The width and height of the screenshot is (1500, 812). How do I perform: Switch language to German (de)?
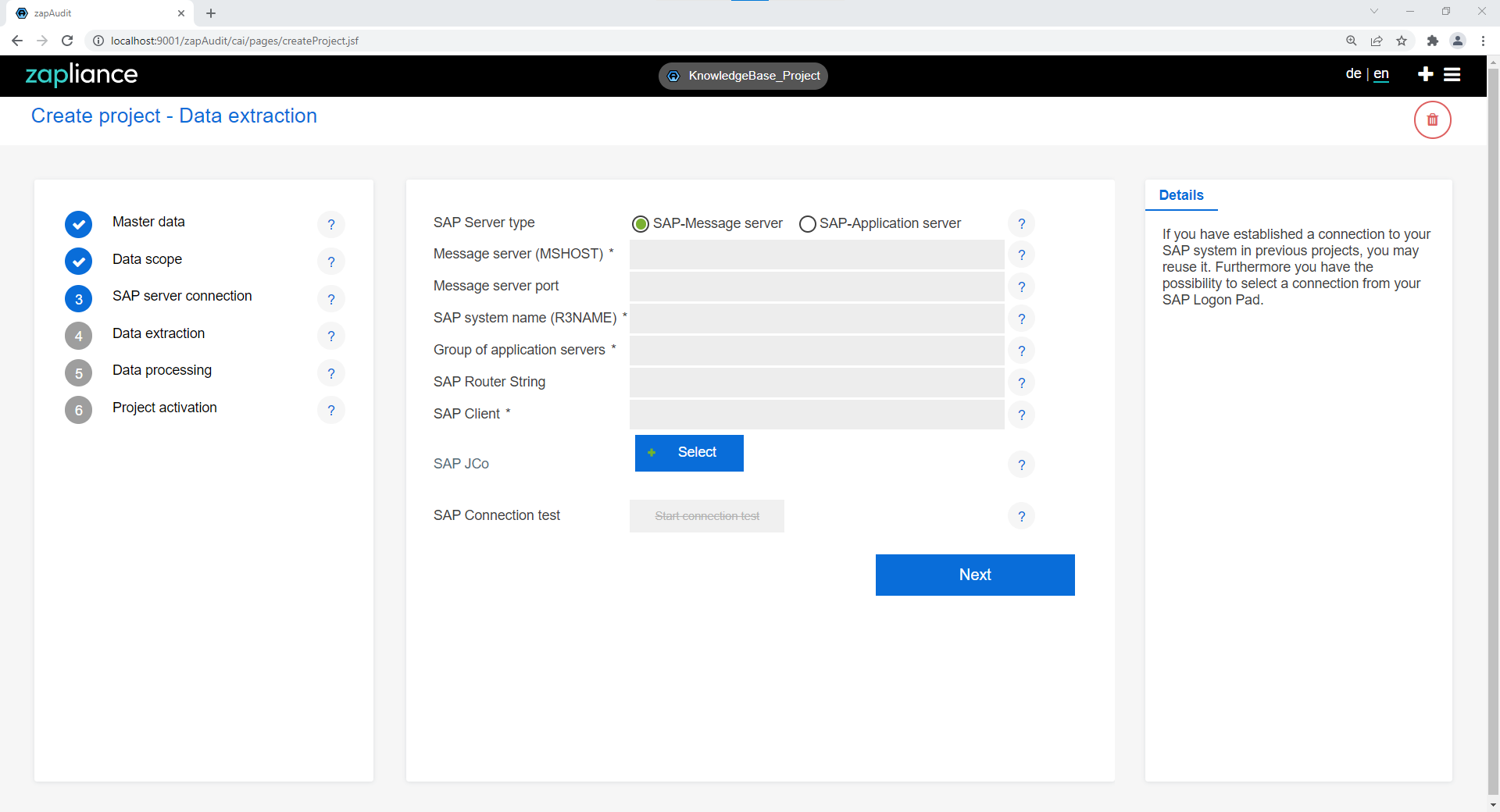tap(1353, 73)
